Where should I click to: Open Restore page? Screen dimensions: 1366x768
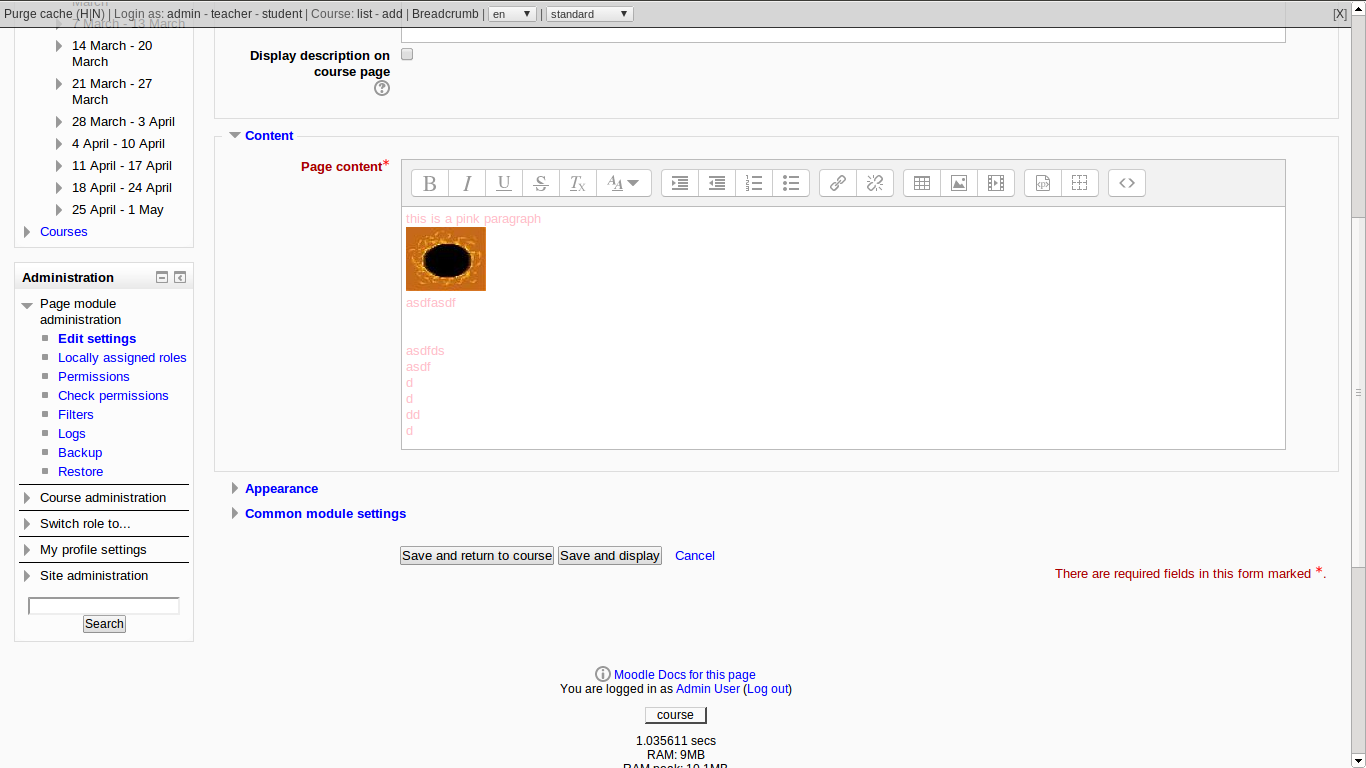(80, 471)
